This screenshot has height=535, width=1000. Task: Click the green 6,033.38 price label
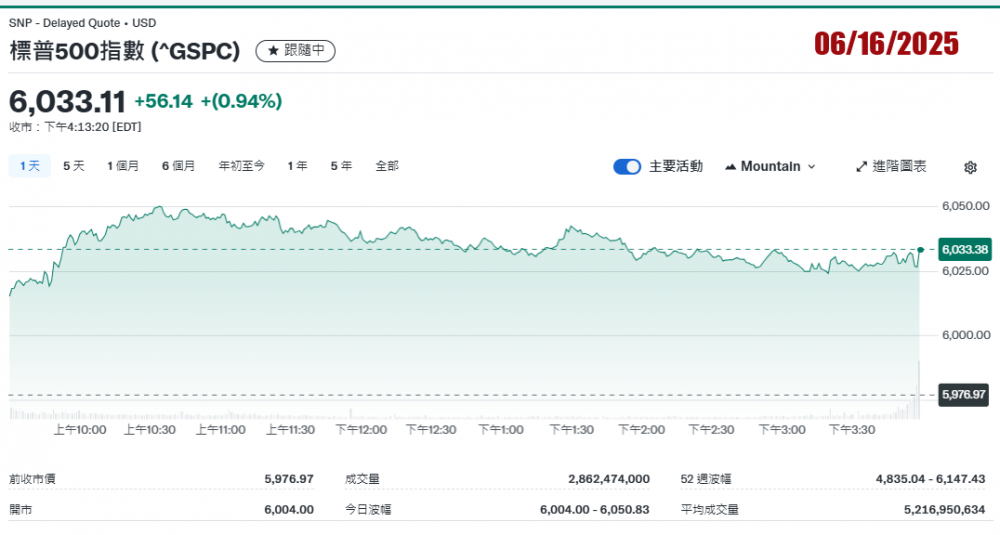(965, 249)
